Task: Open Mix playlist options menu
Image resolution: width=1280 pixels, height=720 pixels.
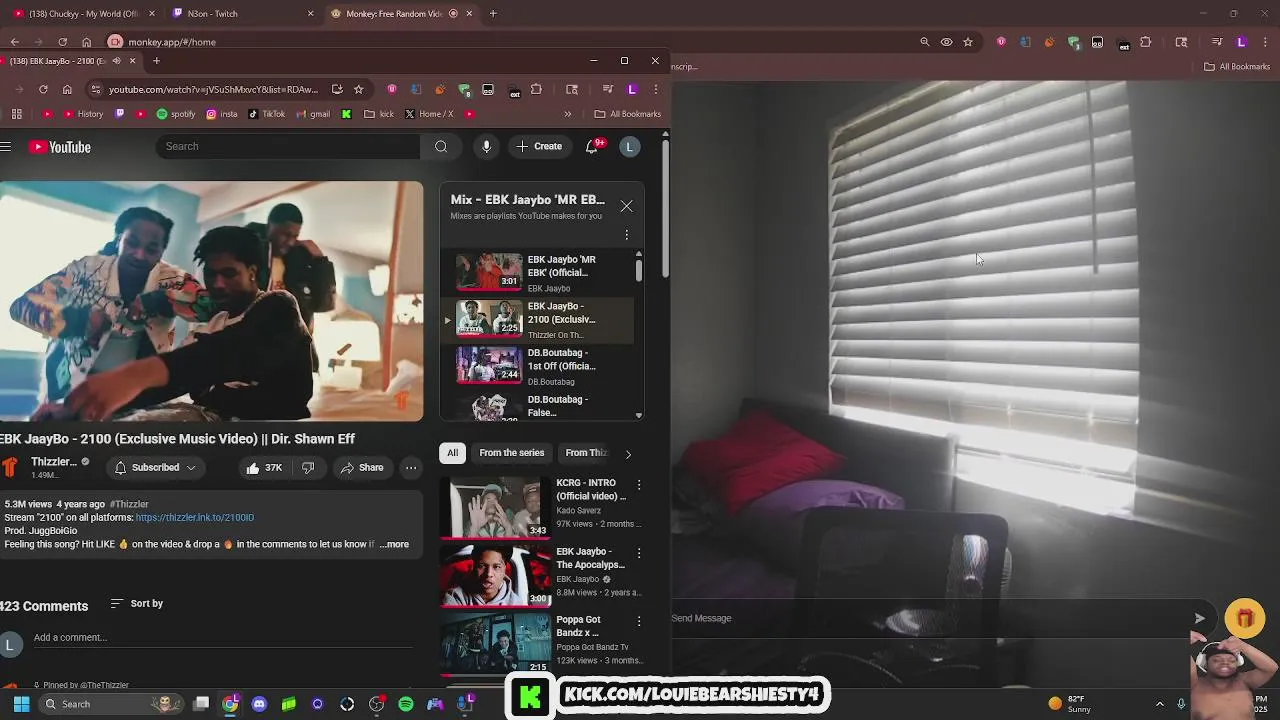Action: point(627,235)
